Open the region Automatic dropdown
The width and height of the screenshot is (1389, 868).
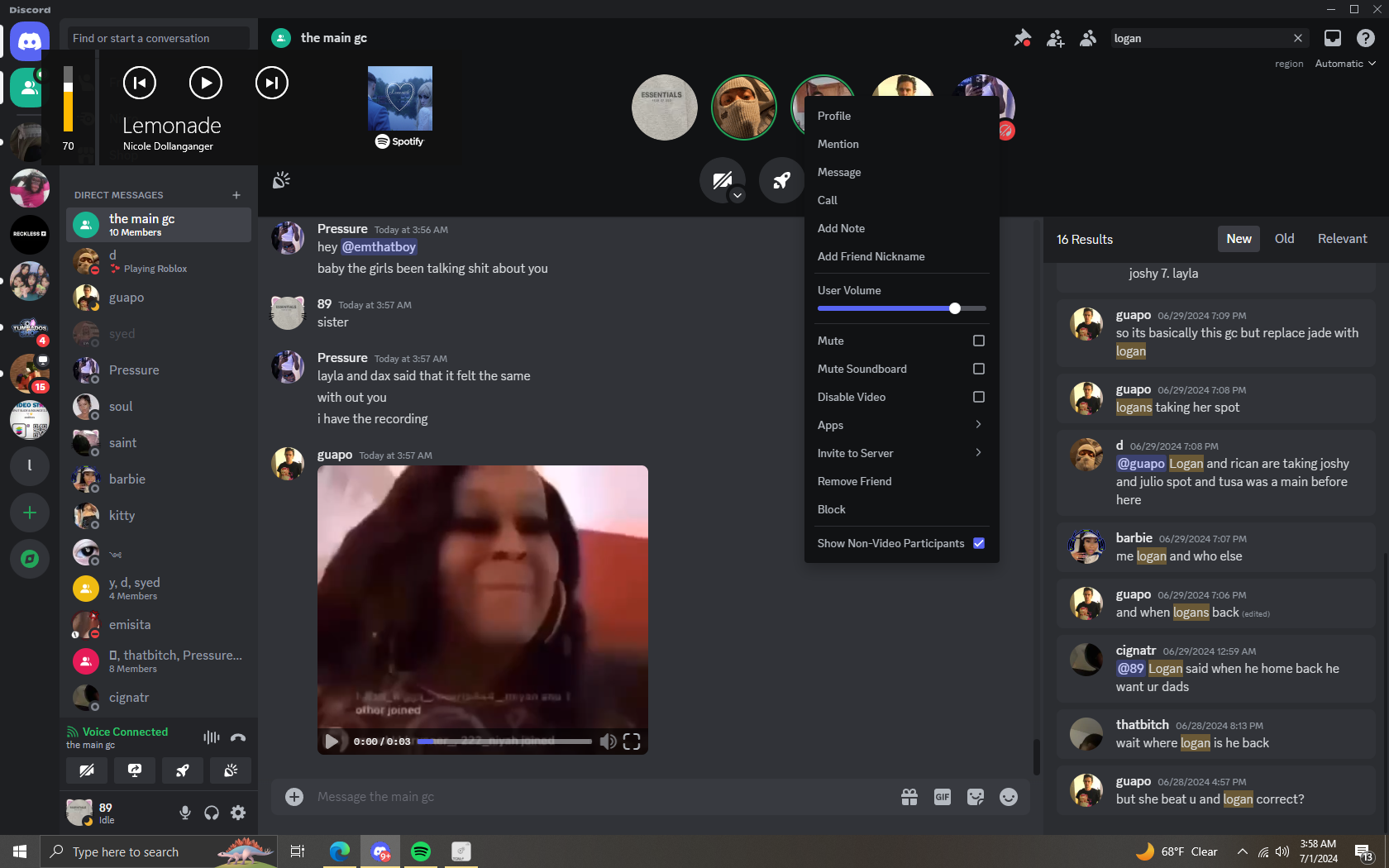1345,64
